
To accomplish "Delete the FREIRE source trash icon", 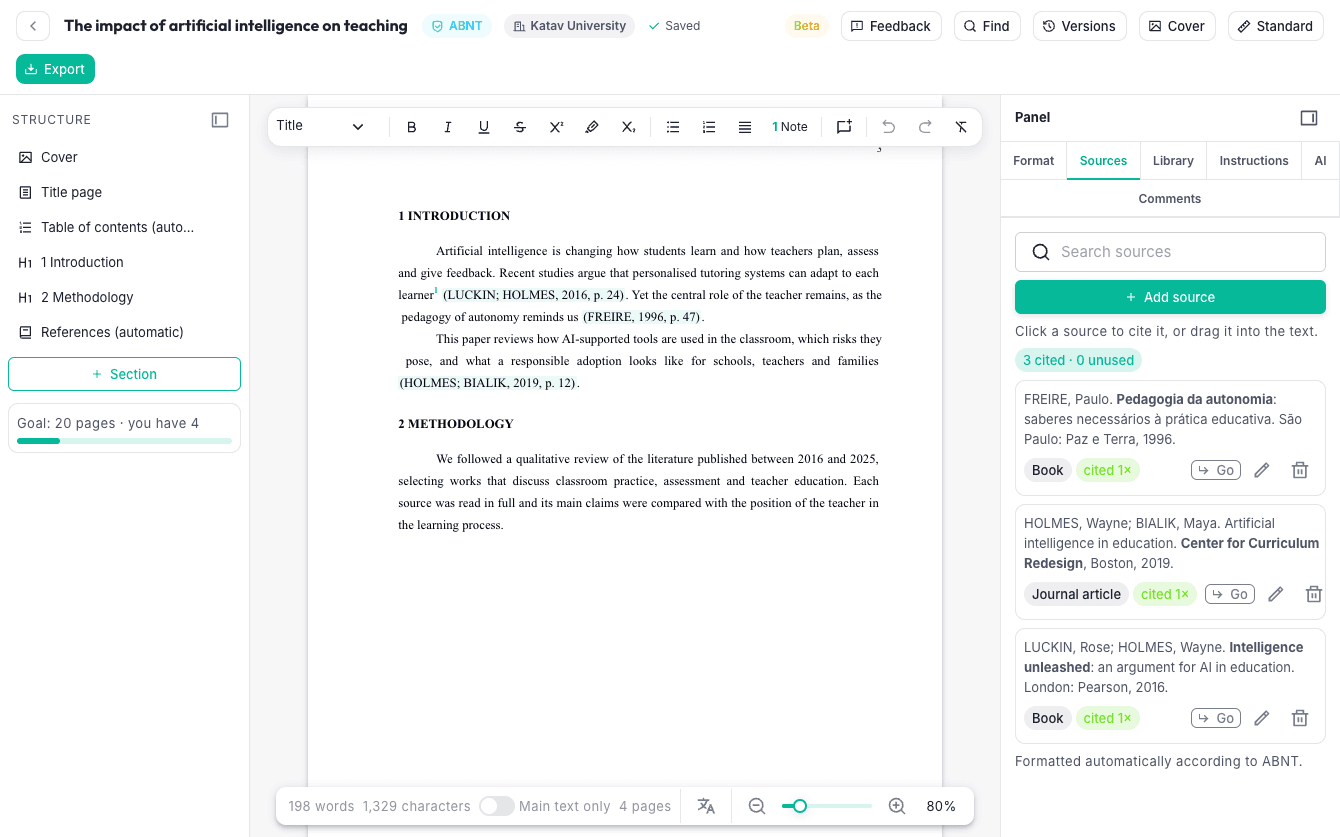I will pyautogui.click(x=1300, y=470).
